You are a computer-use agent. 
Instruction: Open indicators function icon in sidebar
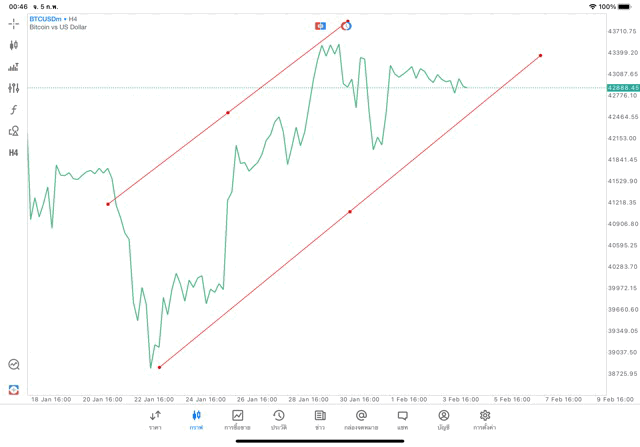point(14,109)
